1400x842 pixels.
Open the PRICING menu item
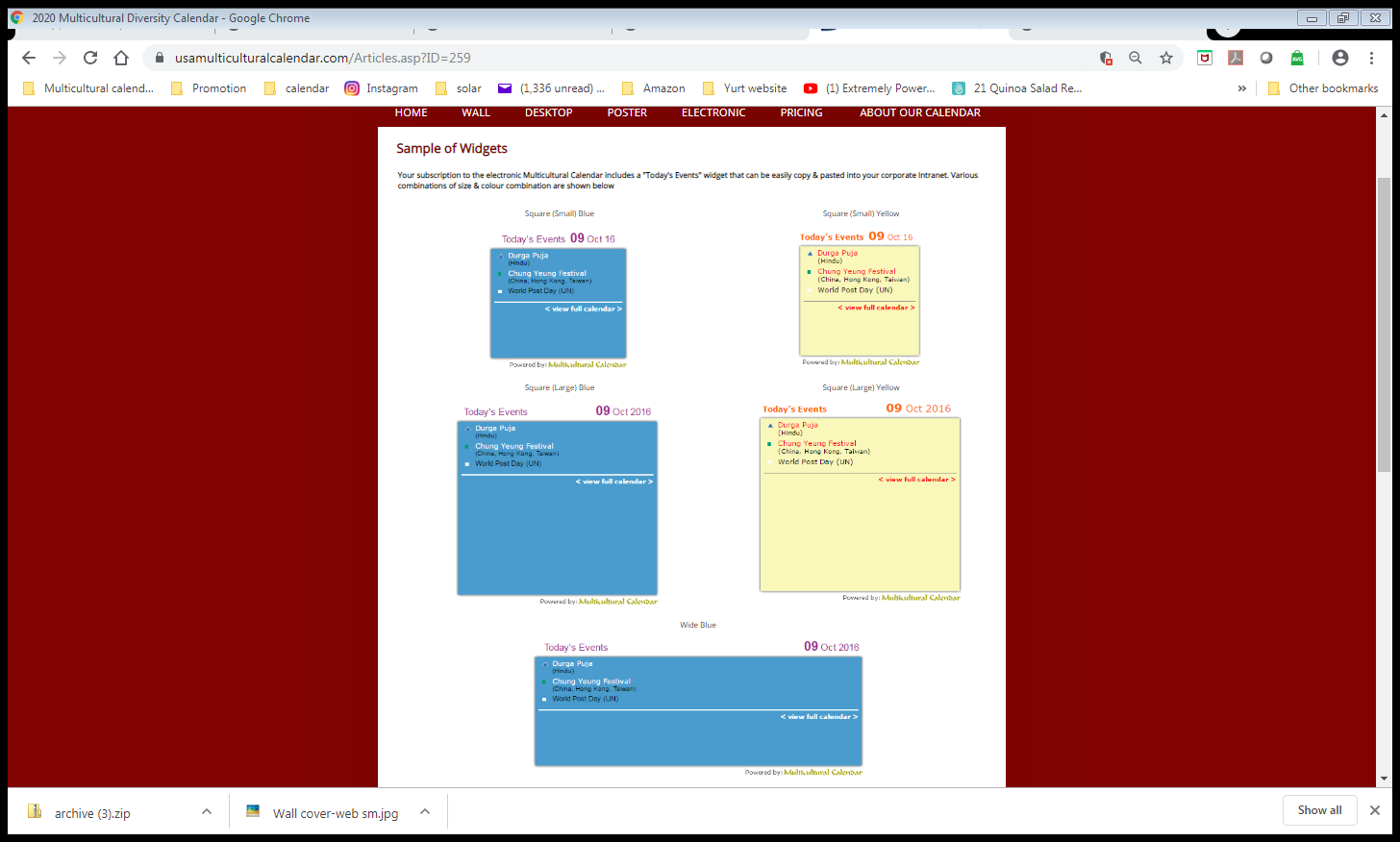coord(802,112)
